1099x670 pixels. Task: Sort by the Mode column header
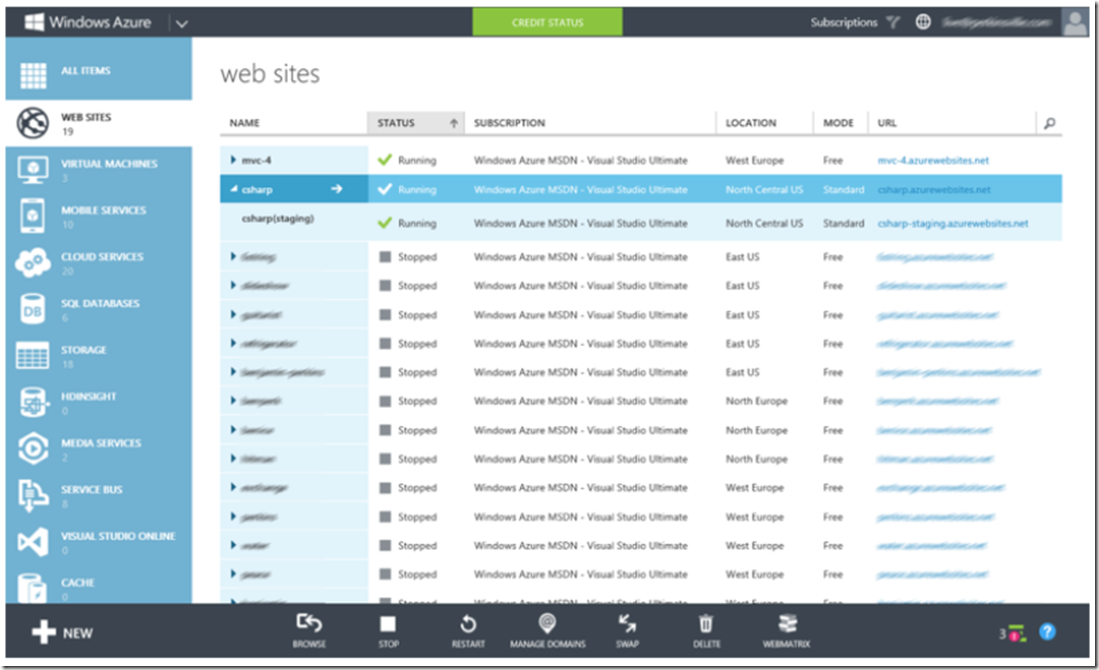[x=838, y=123]
